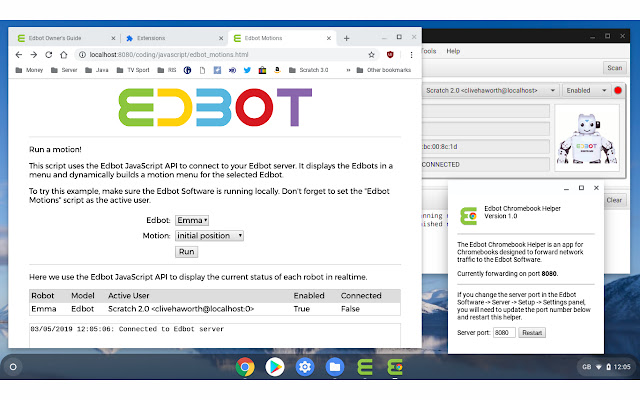Restart the Edbot Chromebook Helper
The width and height of the screenshot is (640, 400).
532,333
